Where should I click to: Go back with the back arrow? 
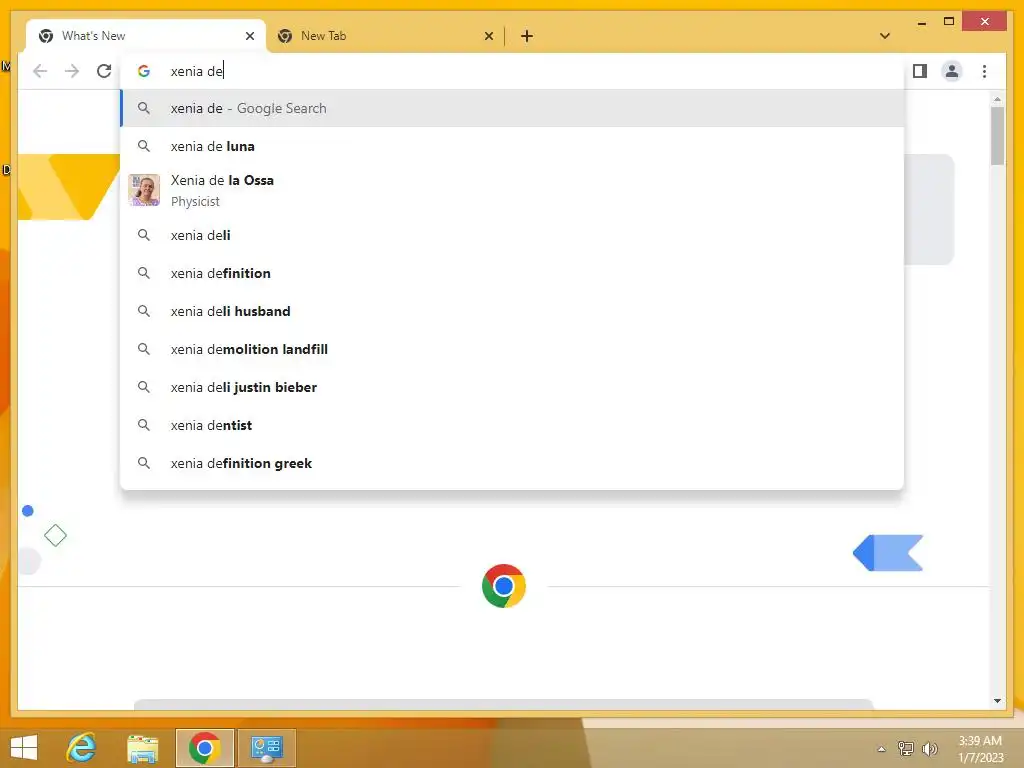[x=40, y=71]
